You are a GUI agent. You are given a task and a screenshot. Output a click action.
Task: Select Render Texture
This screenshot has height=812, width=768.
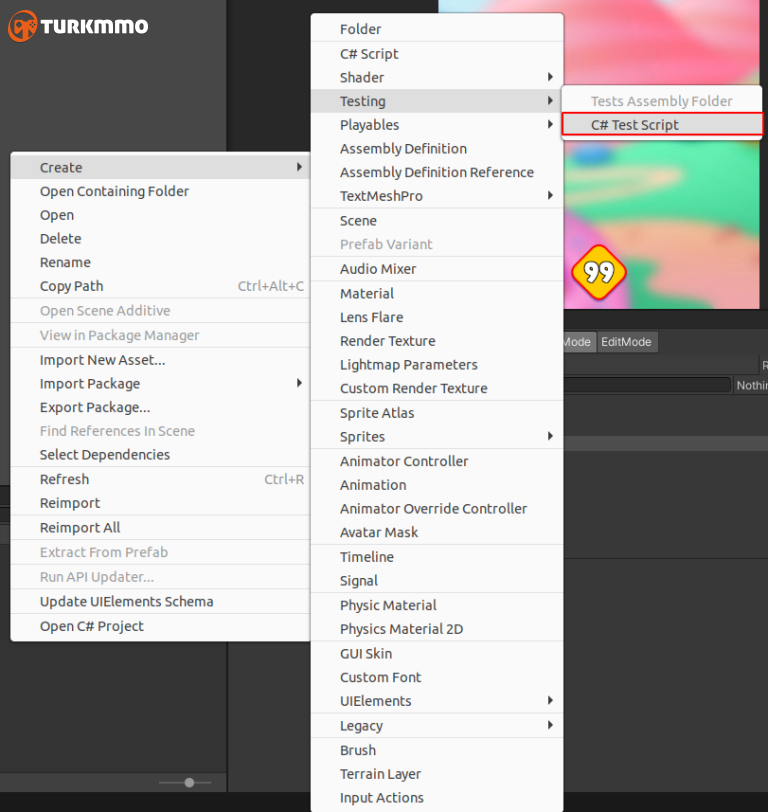click(x=437, y=341)
